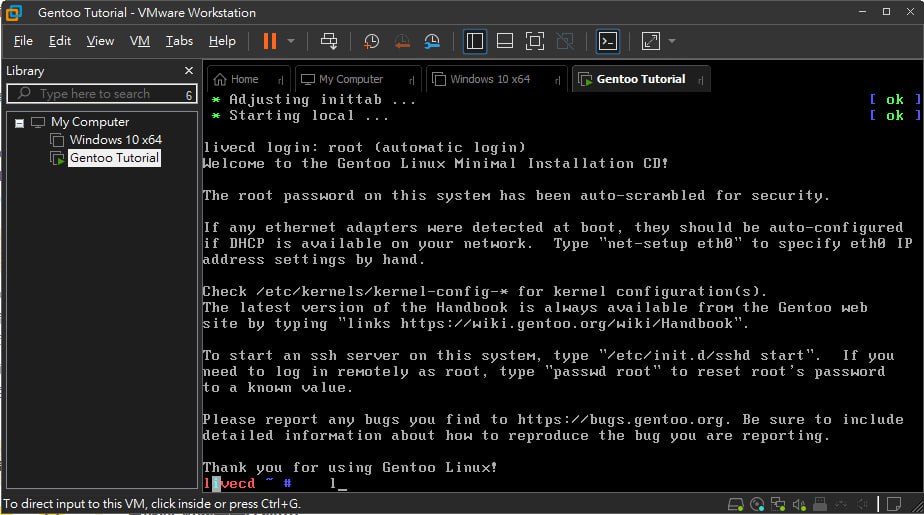Open the message log note icon
The height and width of the screenshot is (515, 924).
[x=894, y=504]
